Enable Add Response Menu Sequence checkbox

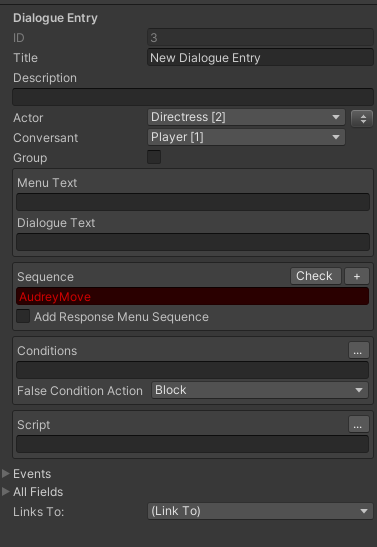(23, 316)
